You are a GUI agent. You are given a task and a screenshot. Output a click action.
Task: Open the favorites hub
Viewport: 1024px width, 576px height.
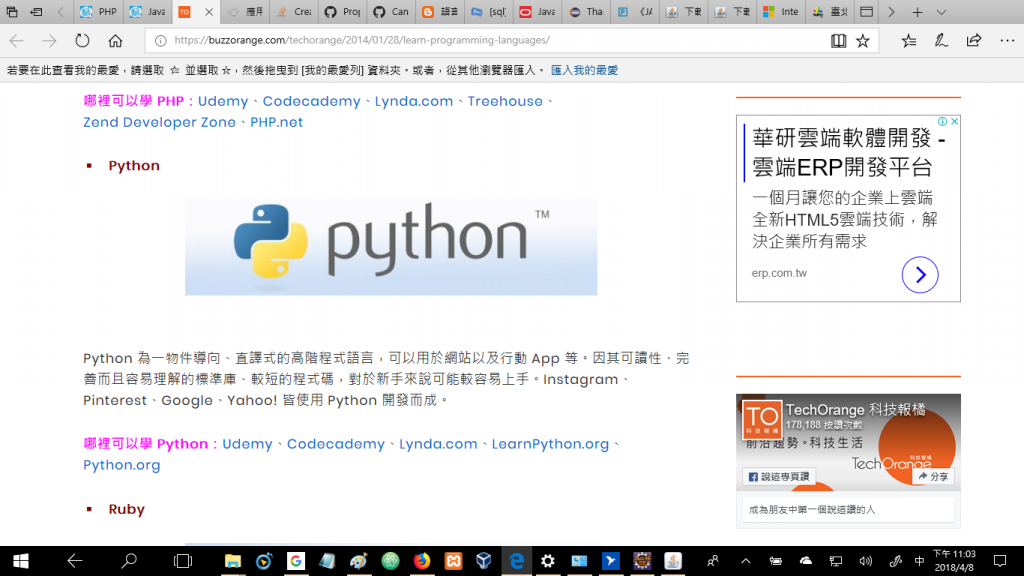coord(908,40)
